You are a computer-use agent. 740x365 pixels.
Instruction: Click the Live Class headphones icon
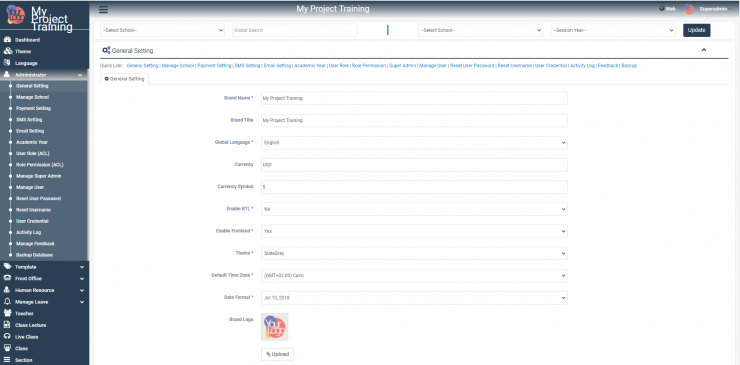[x=7, y=337]
